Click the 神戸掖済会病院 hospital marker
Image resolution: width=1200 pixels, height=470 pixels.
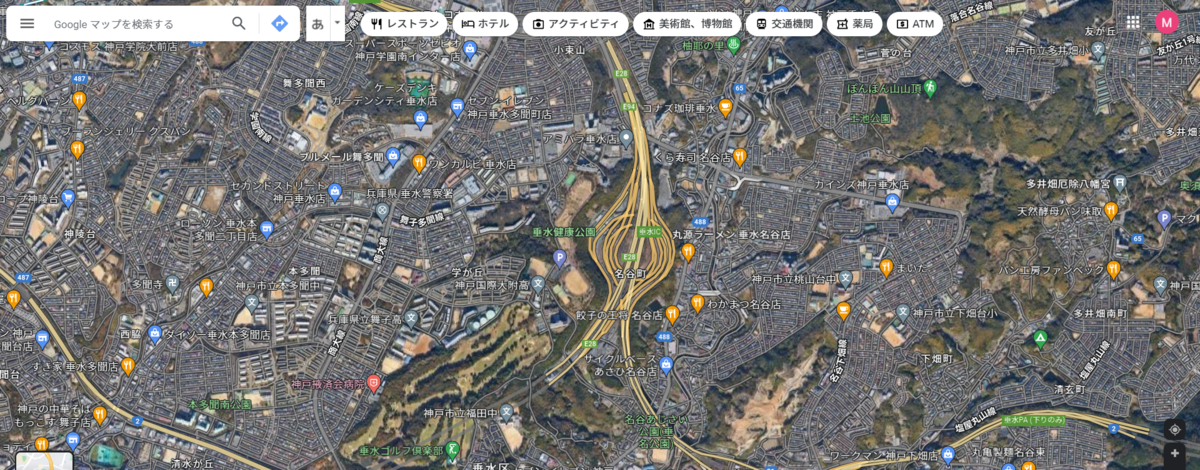[374, 382]
